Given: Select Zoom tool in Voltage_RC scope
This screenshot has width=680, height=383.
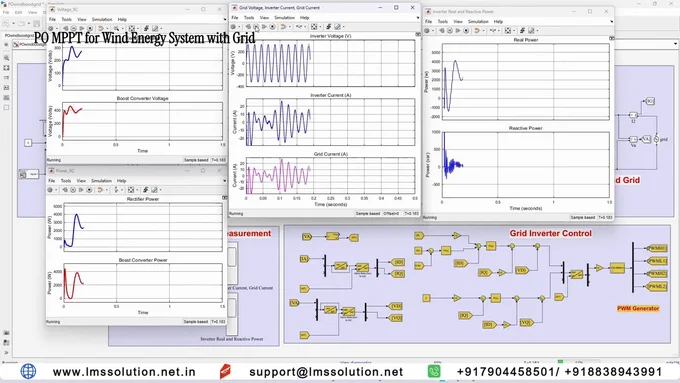Looking at the screenshot, I should tap(116, 28).
